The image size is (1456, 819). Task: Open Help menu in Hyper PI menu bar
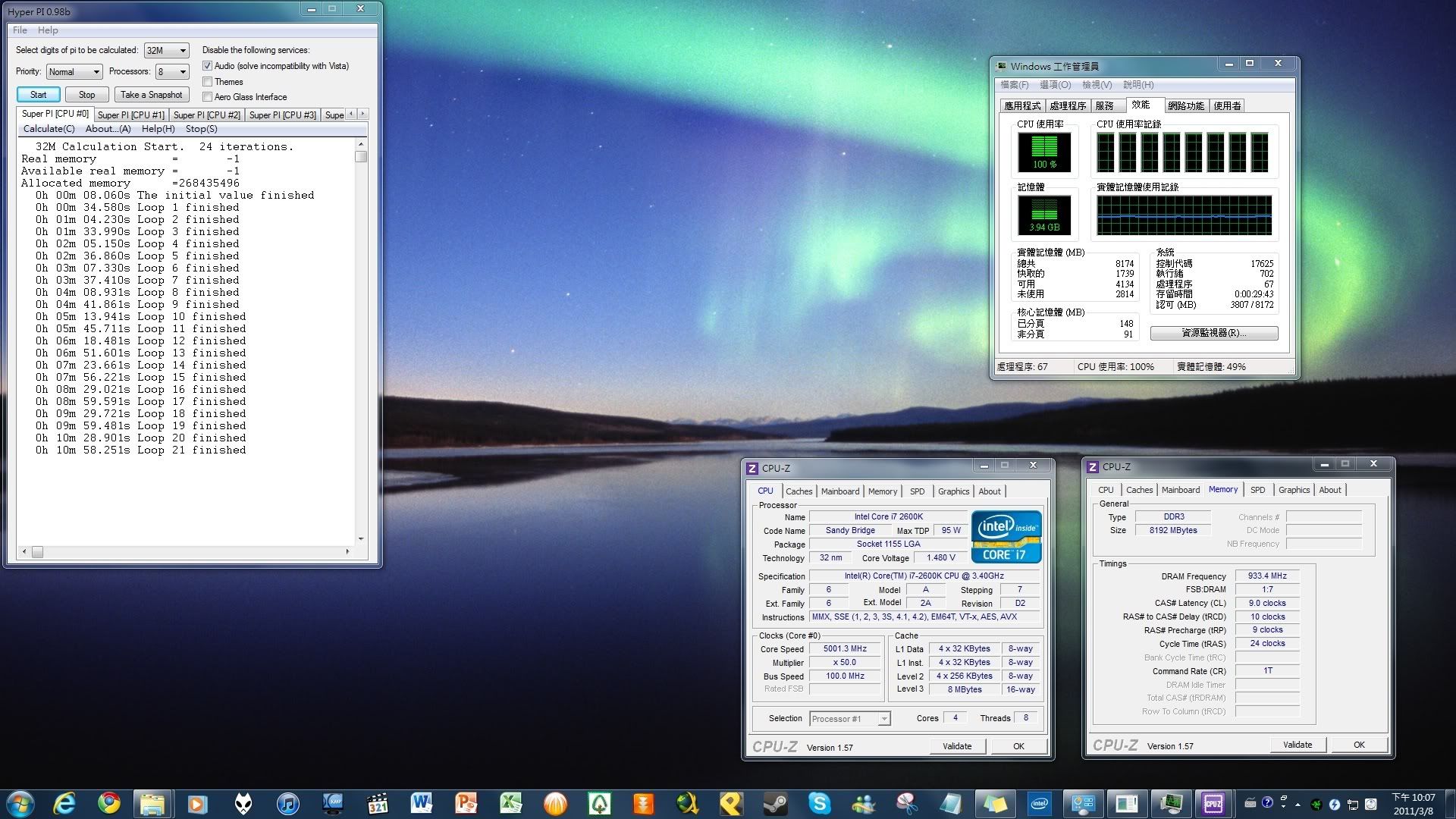[48, 30]
